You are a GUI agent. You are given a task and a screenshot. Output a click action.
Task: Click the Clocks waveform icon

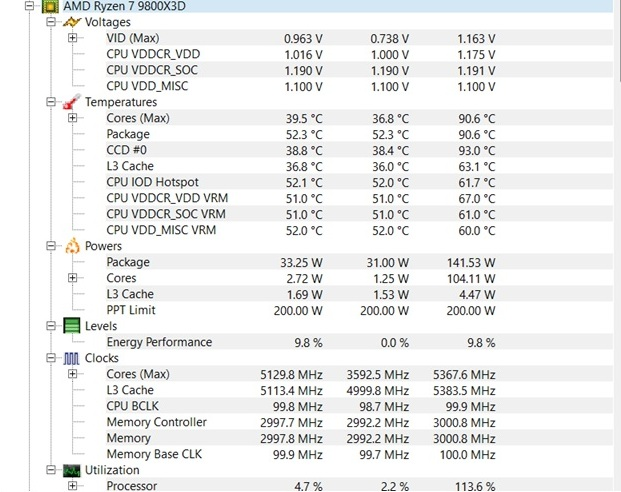coord(71,359)
